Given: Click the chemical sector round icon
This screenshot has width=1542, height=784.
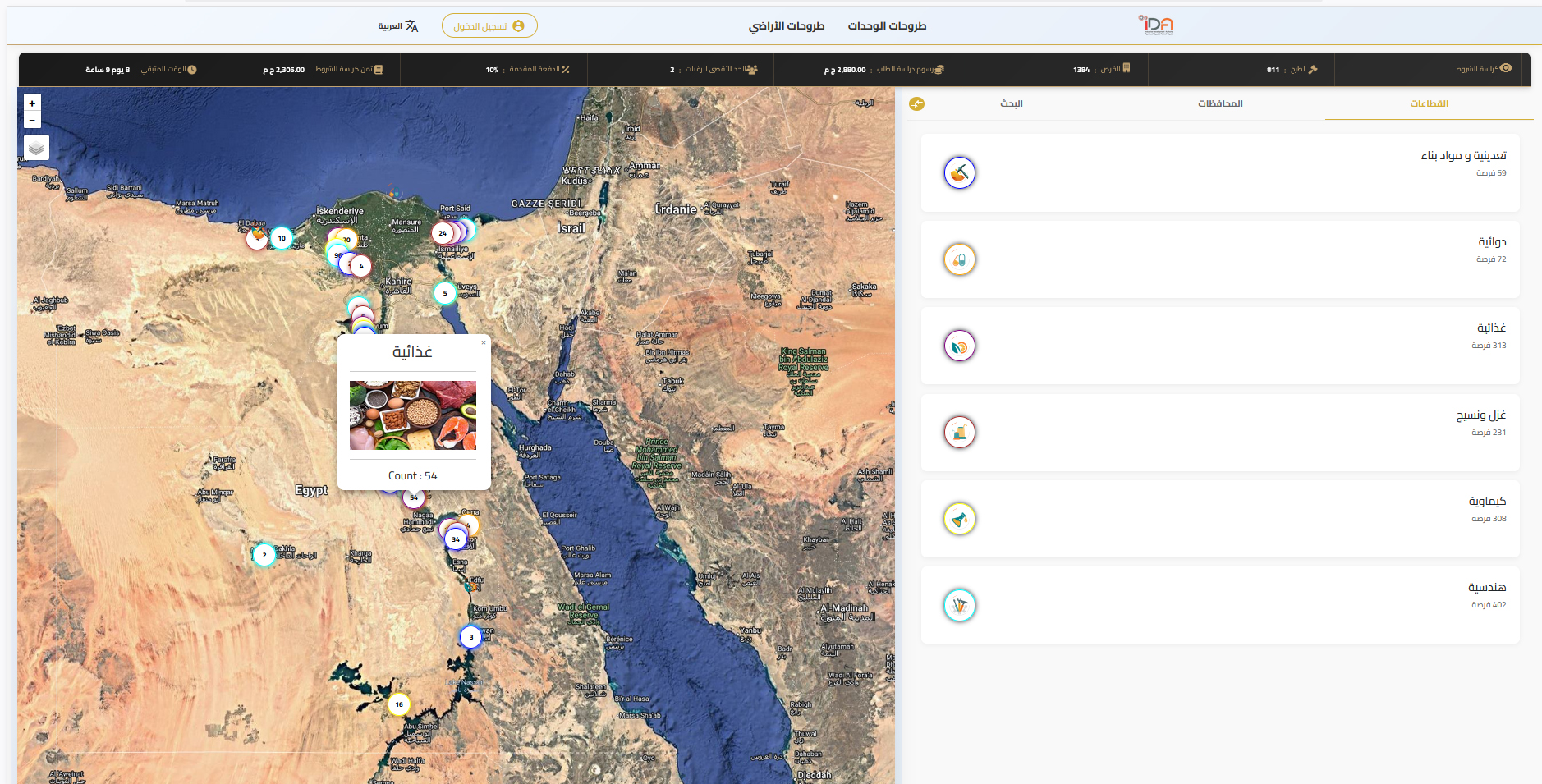Looking at the screenshot, I should pos(960,519).
